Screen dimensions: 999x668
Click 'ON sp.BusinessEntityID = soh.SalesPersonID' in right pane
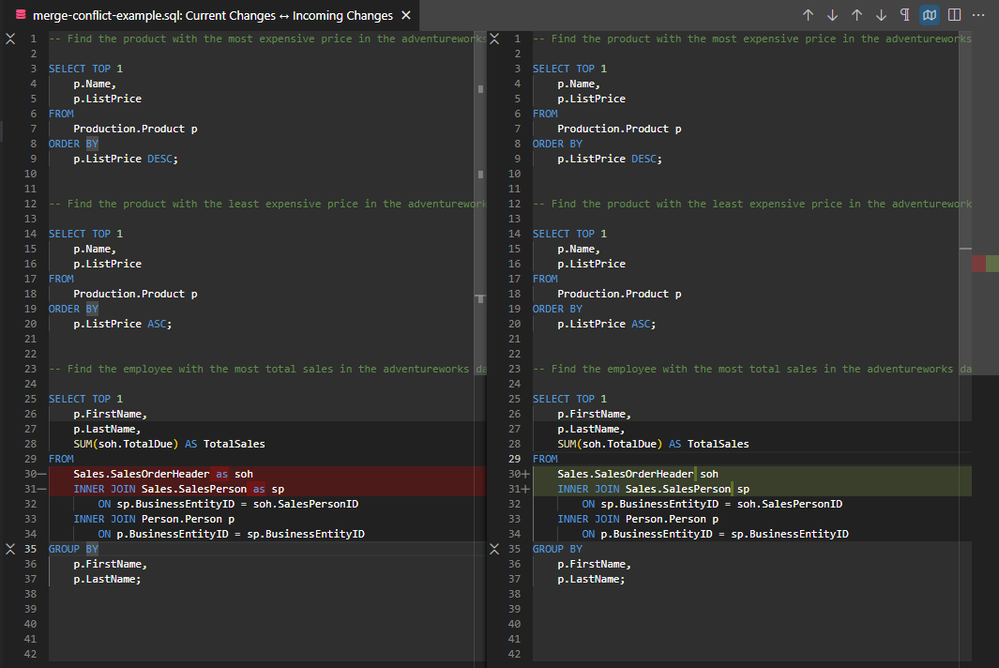click(x=712, y=504)
